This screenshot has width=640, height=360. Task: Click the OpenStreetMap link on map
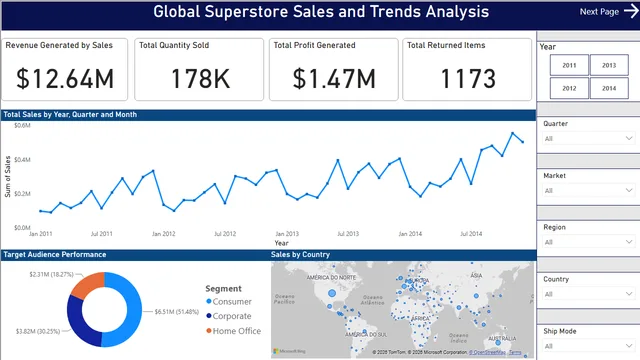tap(487, 352)
